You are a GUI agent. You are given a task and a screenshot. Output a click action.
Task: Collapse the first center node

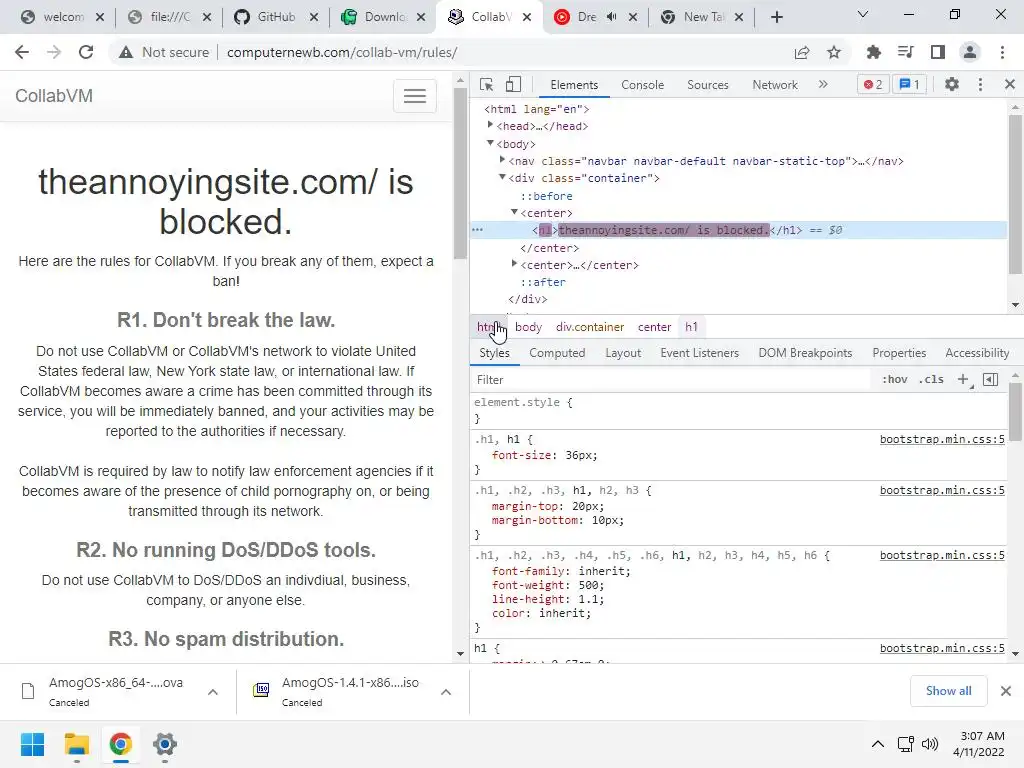coord(514,212)
